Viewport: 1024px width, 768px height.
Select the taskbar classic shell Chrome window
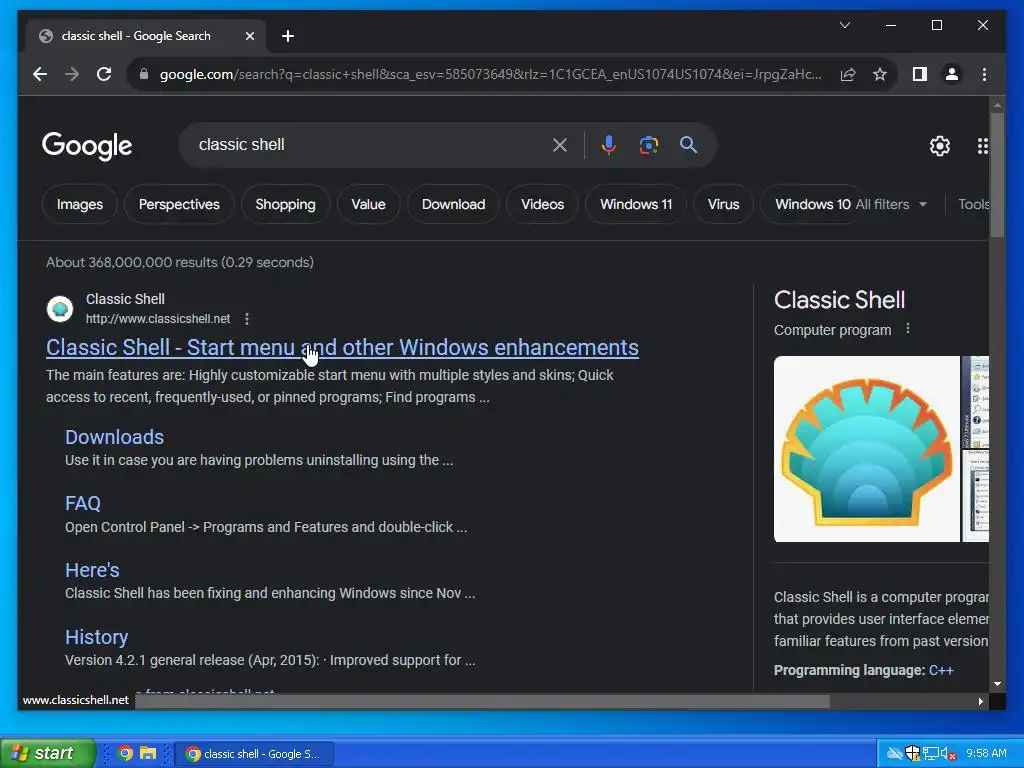(255, 754)
